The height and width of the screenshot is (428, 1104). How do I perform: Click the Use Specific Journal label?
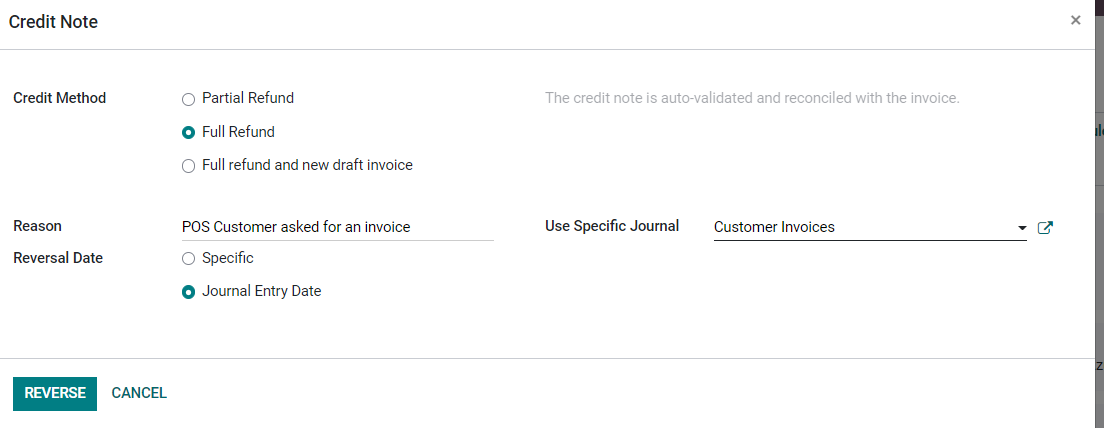[612, 226]
